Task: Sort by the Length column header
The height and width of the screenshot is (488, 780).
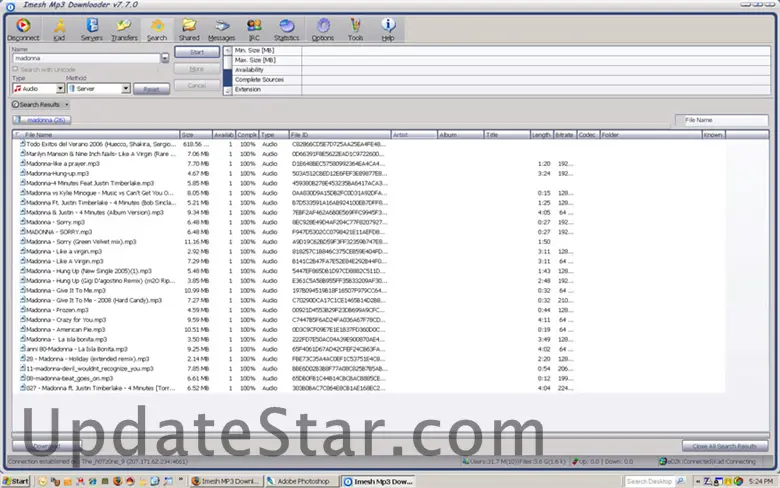Action: point(542,135)
